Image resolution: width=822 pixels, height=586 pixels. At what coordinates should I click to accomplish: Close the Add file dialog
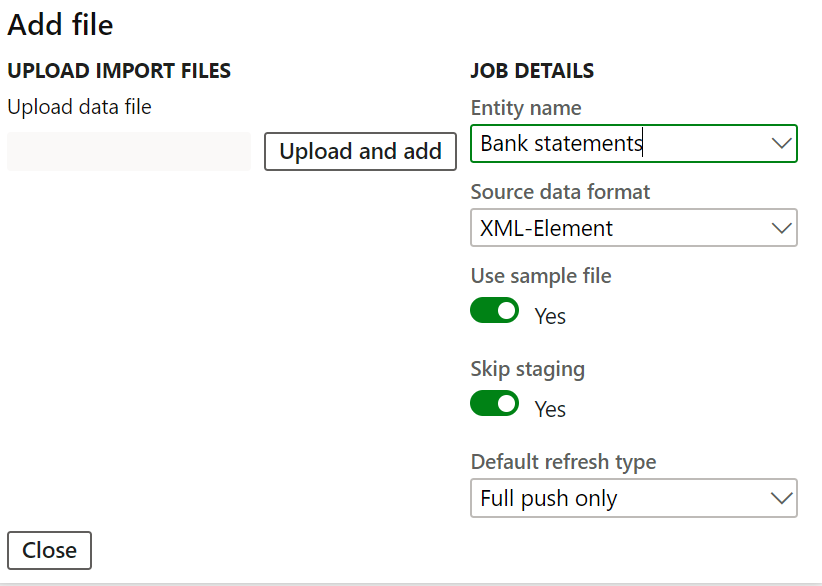[49, 550]
